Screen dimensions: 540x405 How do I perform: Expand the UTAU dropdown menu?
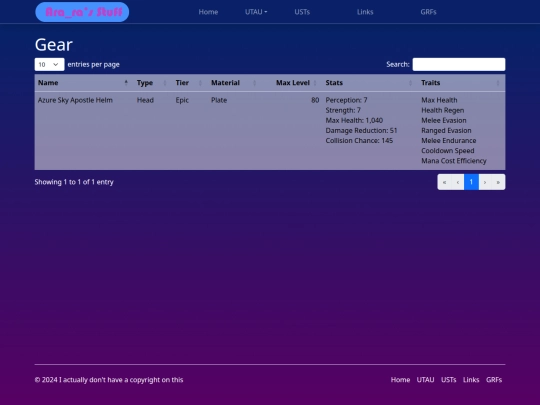point(256,12)
